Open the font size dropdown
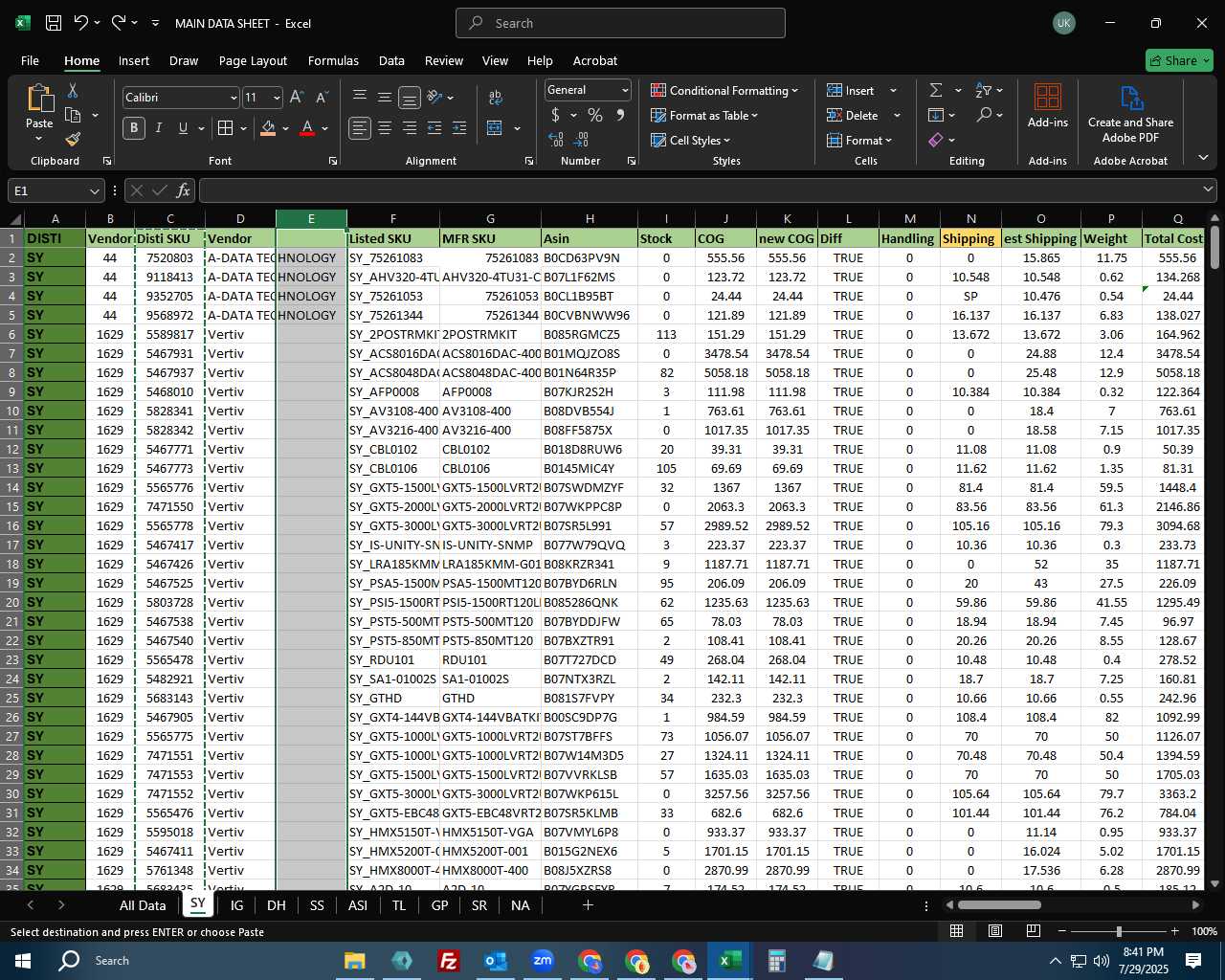The height and width of the screenshot is (980, 1225). coord(277,98)
